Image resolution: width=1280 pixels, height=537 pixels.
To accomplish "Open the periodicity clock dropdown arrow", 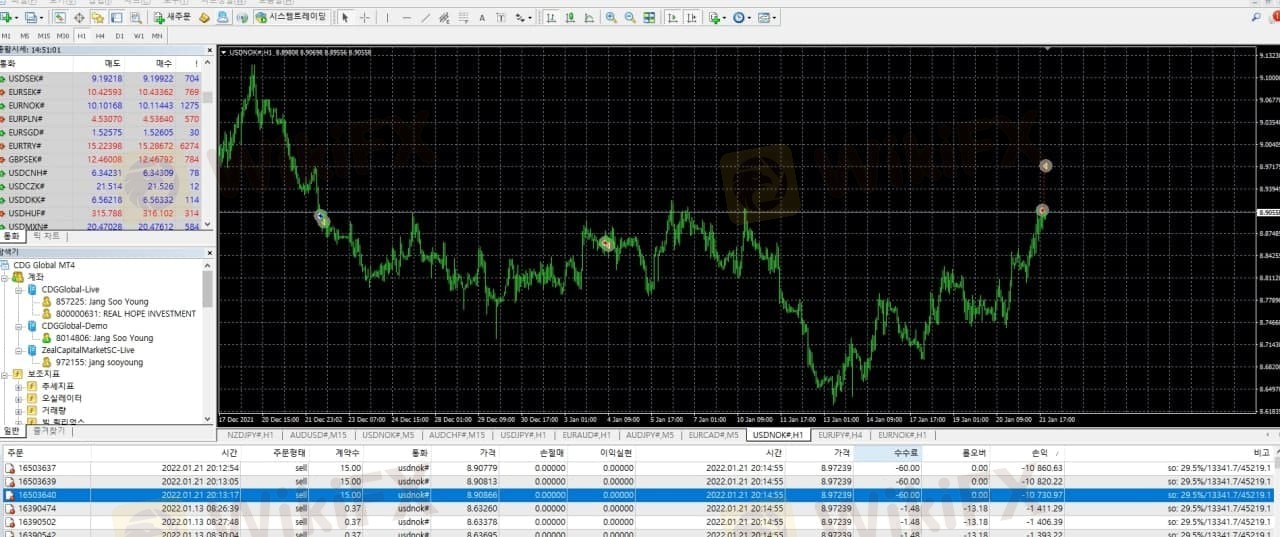I will click(749, 18).
